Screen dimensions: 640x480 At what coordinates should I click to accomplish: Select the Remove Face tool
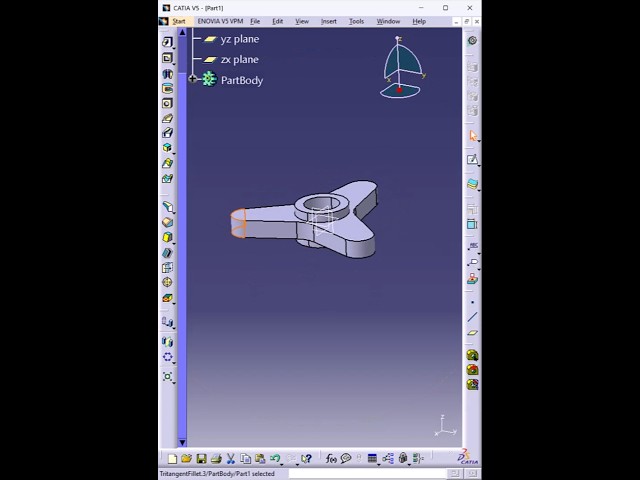[x=167, y=298]
